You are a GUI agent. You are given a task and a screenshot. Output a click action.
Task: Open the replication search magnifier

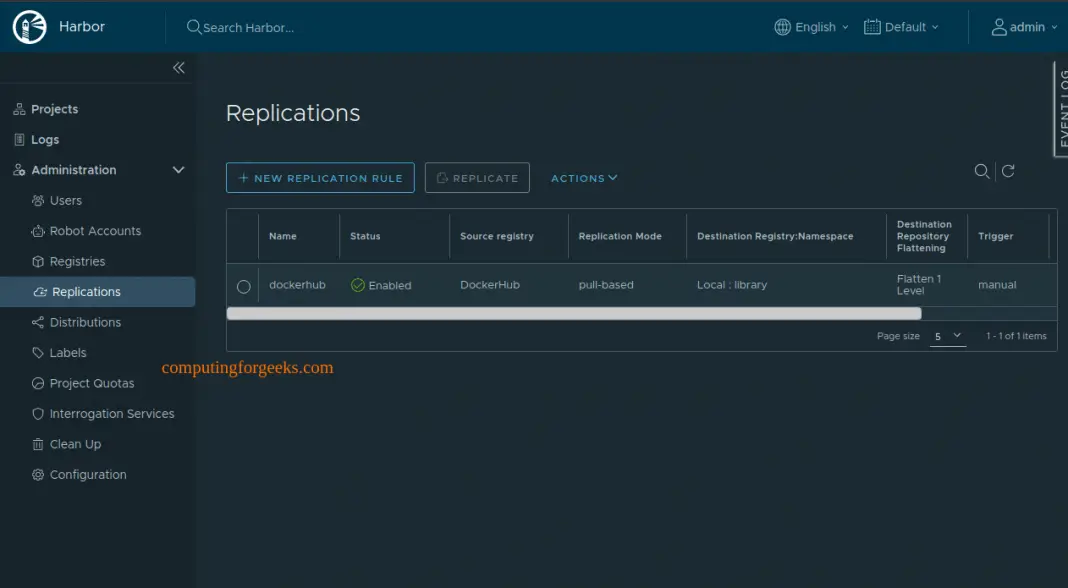[981, 171]
